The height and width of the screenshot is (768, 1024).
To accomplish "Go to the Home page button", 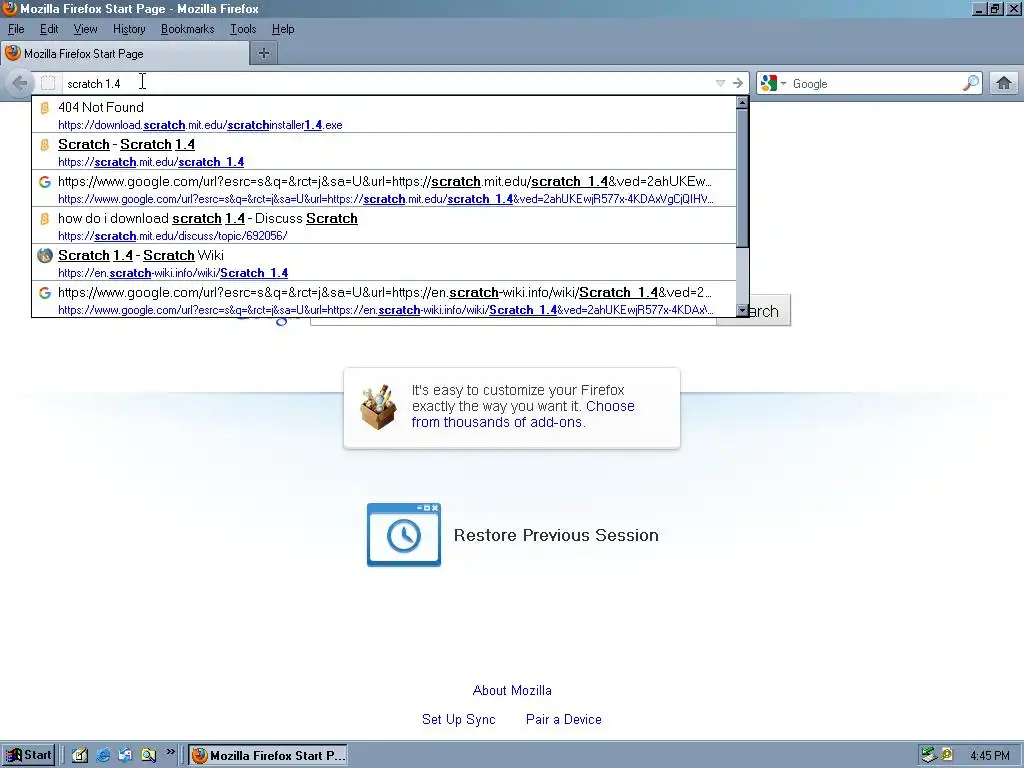I will (1004, 83).
